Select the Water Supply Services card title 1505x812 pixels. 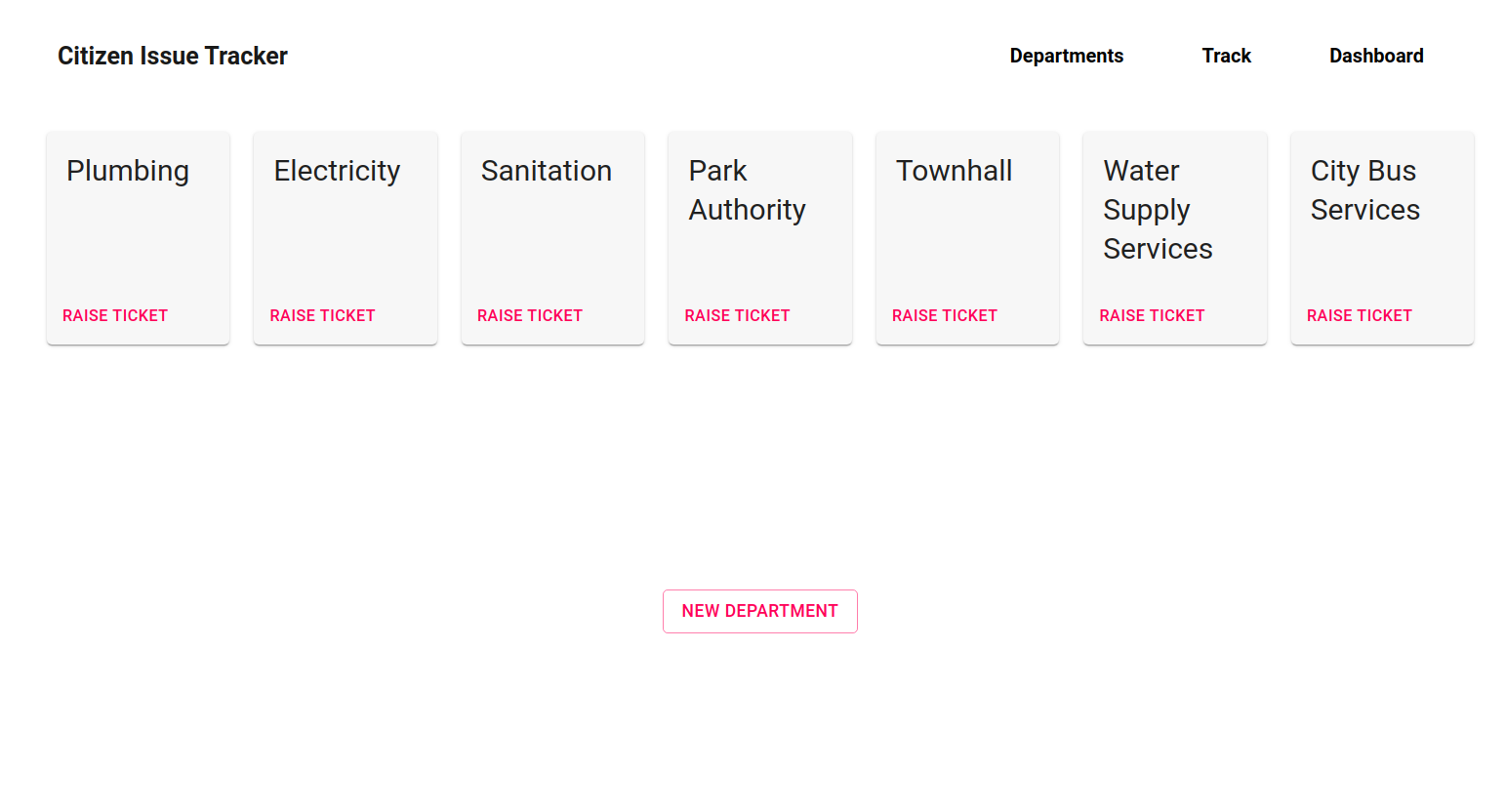pos(1158,210)
